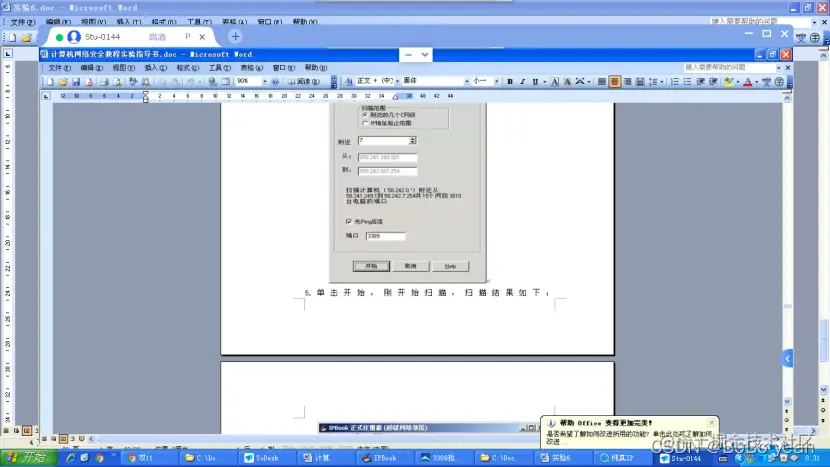Click the highlighted Center align icon
This screenshot has height=467, width=830.
[615, 82]
